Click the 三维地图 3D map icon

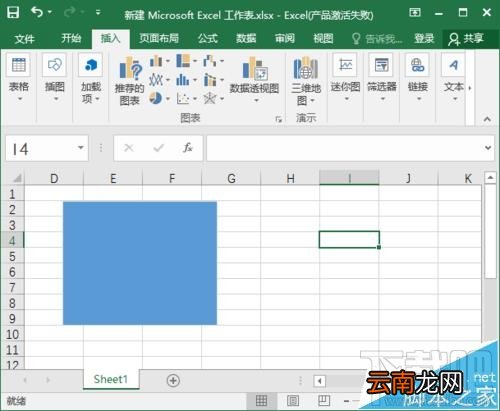tap(305, 68)
